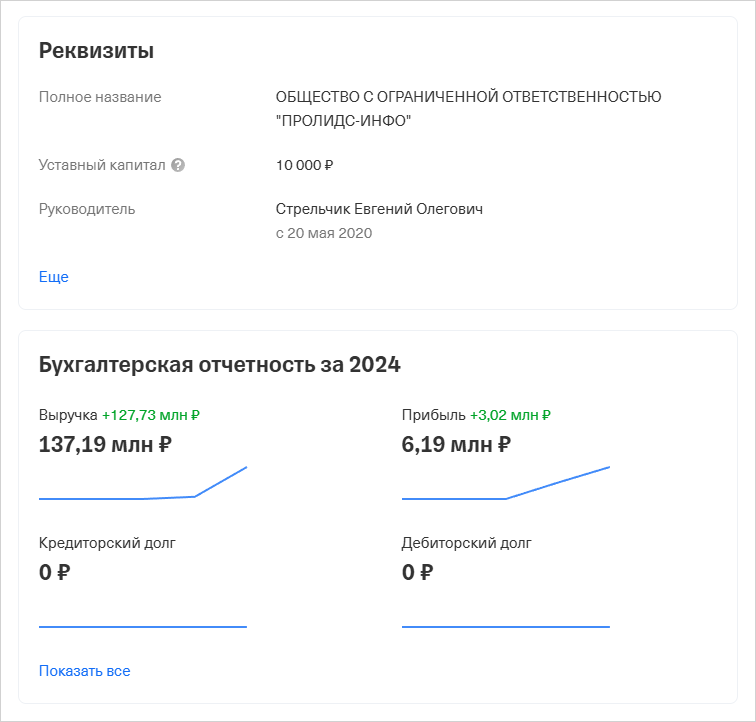Screen dimensions: 756x722
Task: Click the help icon beside Уставный капитал
Action: (x=178, y=165)
